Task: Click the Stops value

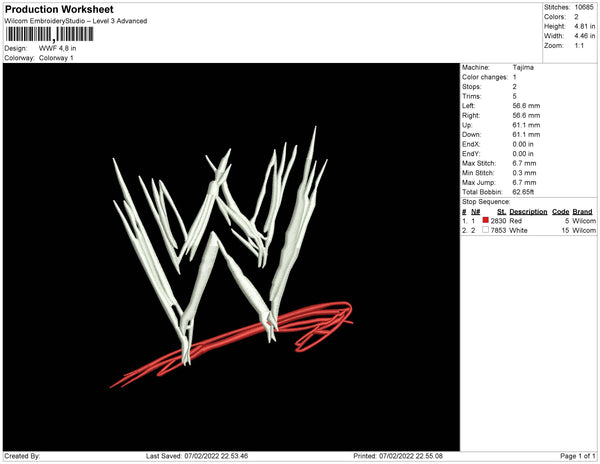Action: pyautogui.click(x=515, y=86)
